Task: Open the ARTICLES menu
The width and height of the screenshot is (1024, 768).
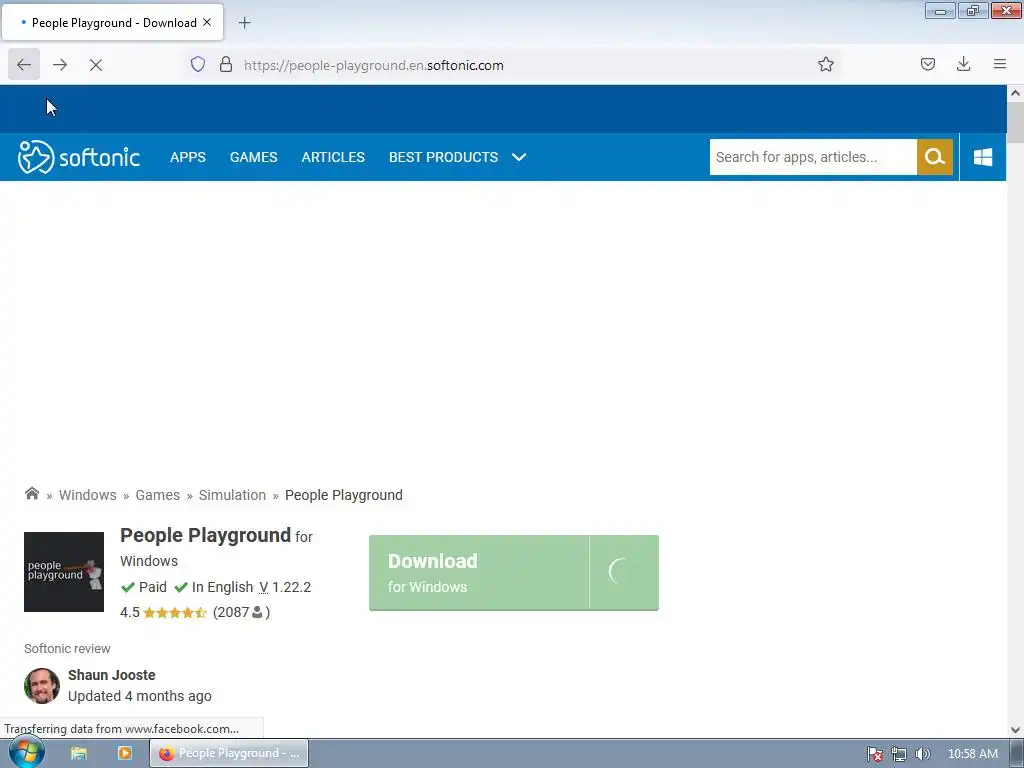Action: pyautogui.click(x=333, y=157)
